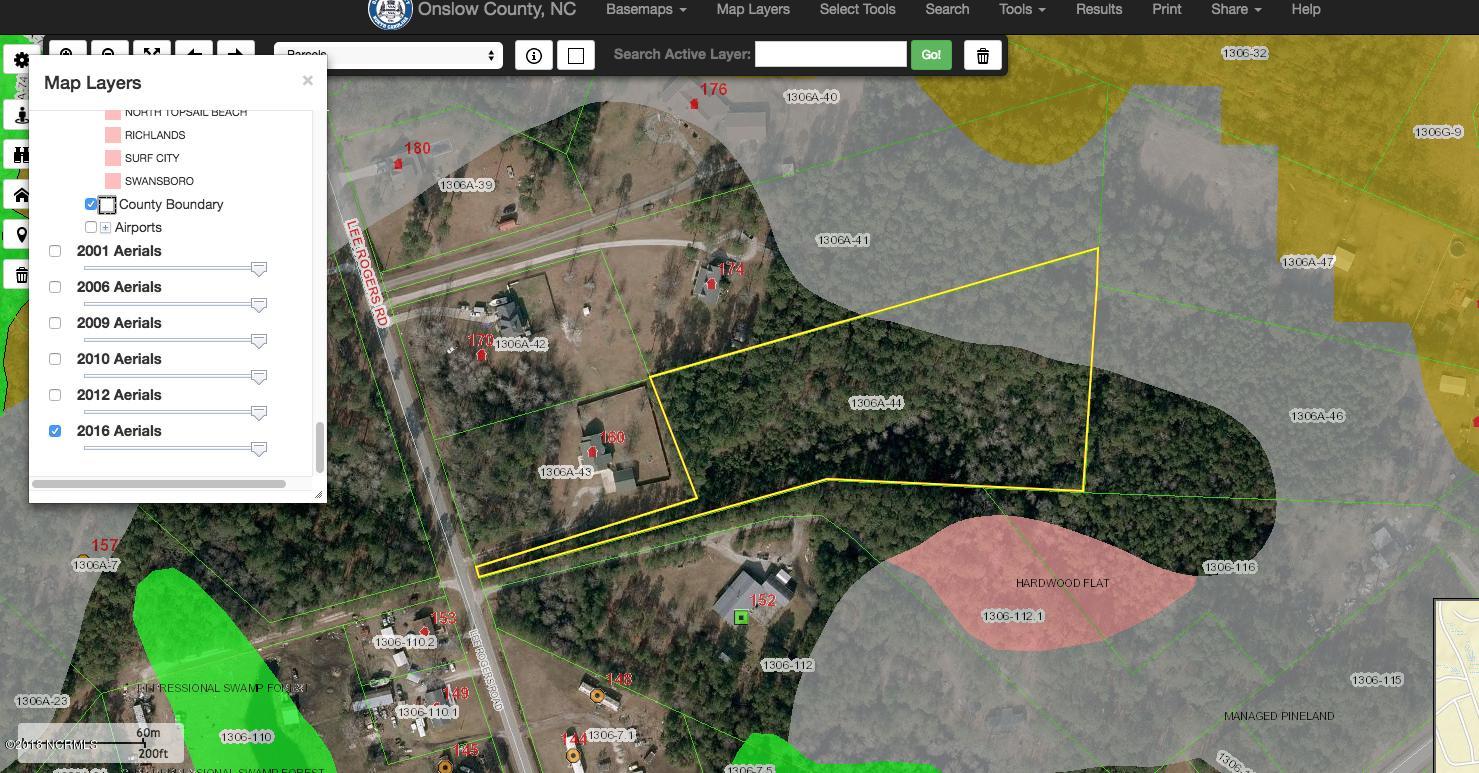Click the Onslow County, NC title link
1479x773 pixels.
pos(497,9)
